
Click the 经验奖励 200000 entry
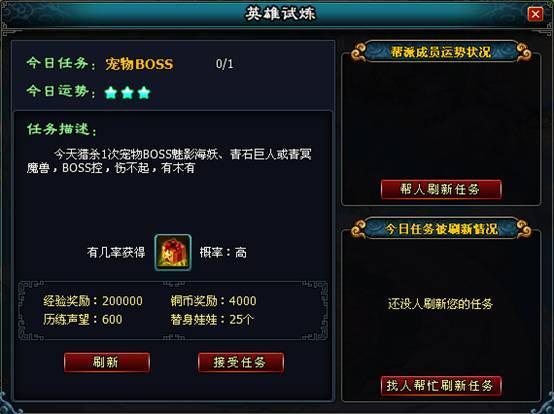93,301
